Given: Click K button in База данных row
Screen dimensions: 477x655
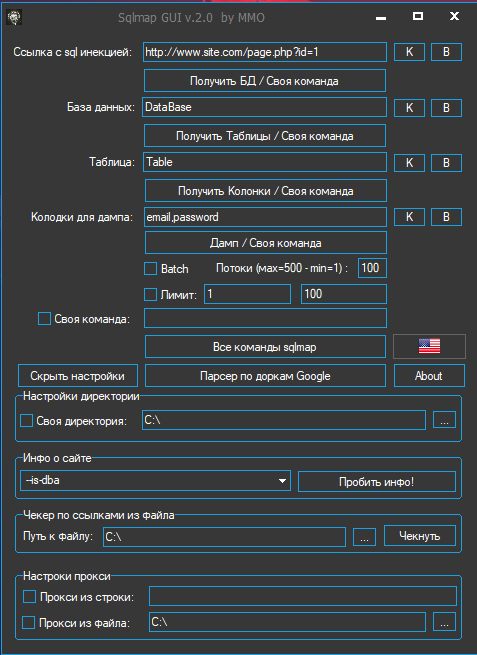Looking at the screenshot, I should pos(409,108).
